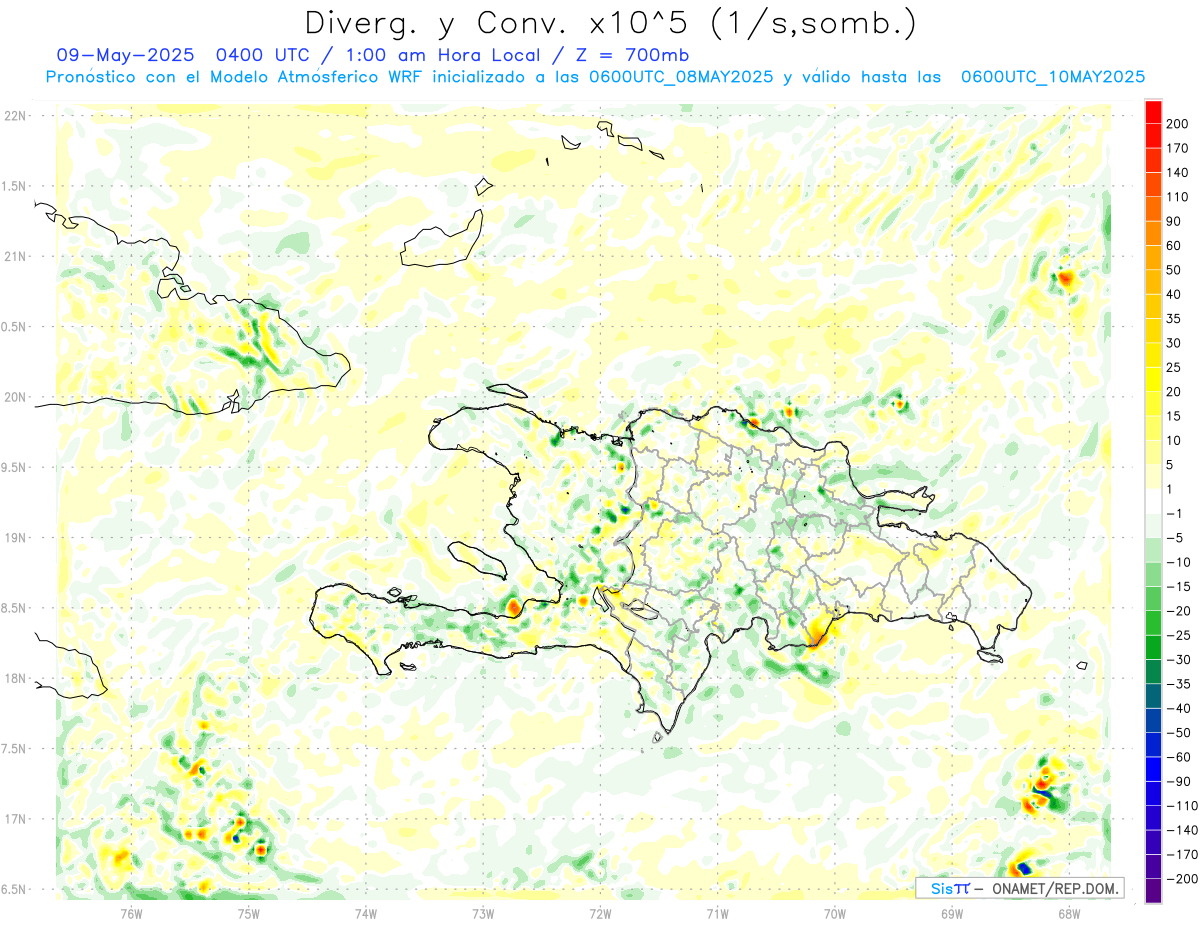Click the '50' color scale value
Image resolution: width=1200 pixels, height=927 pixels.
pos(1174,270)
